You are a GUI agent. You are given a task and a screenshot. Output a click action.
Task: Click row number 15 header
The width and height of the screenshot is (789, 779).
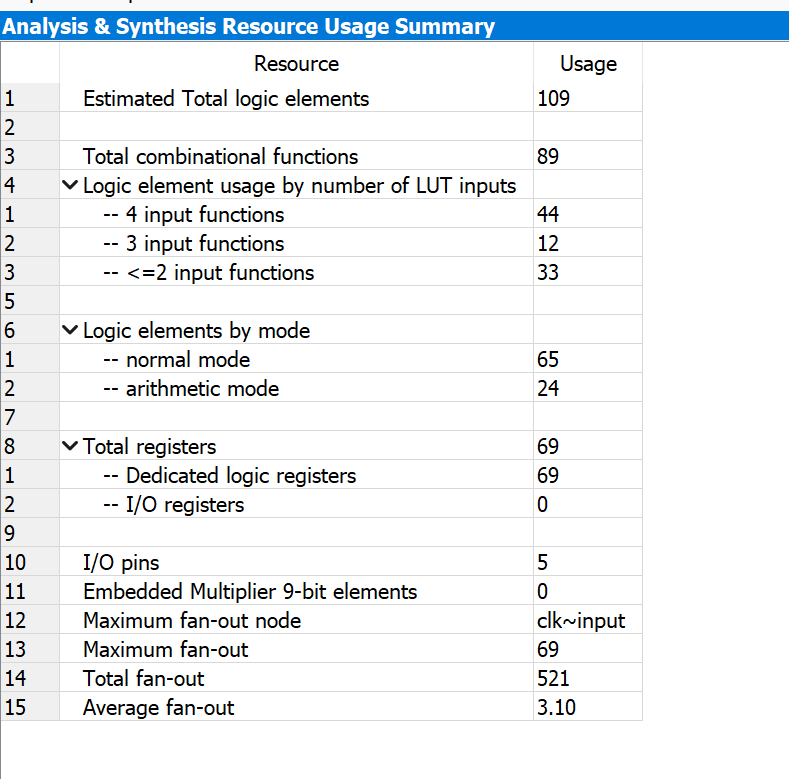(x=30, y=707)
